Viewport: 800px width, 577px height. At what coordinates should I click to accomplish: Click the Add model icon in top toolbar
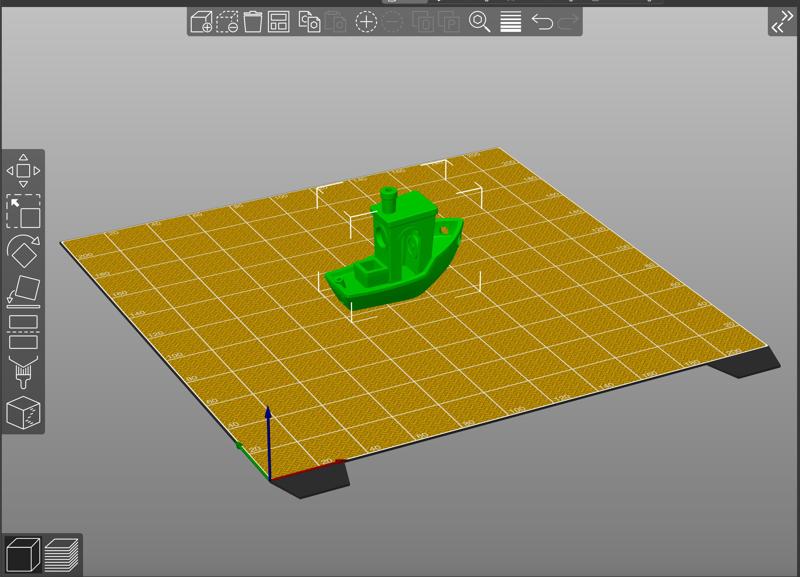click(x=201, y=22)
